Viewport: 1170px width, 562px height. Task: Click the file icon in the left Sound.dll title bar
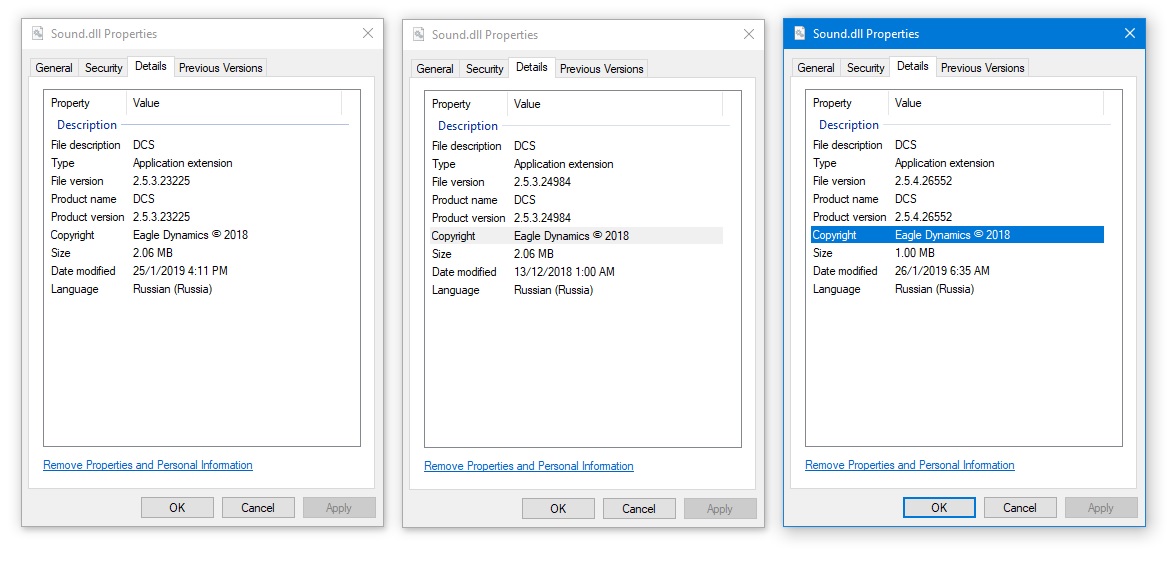click(x=38, y=34)
